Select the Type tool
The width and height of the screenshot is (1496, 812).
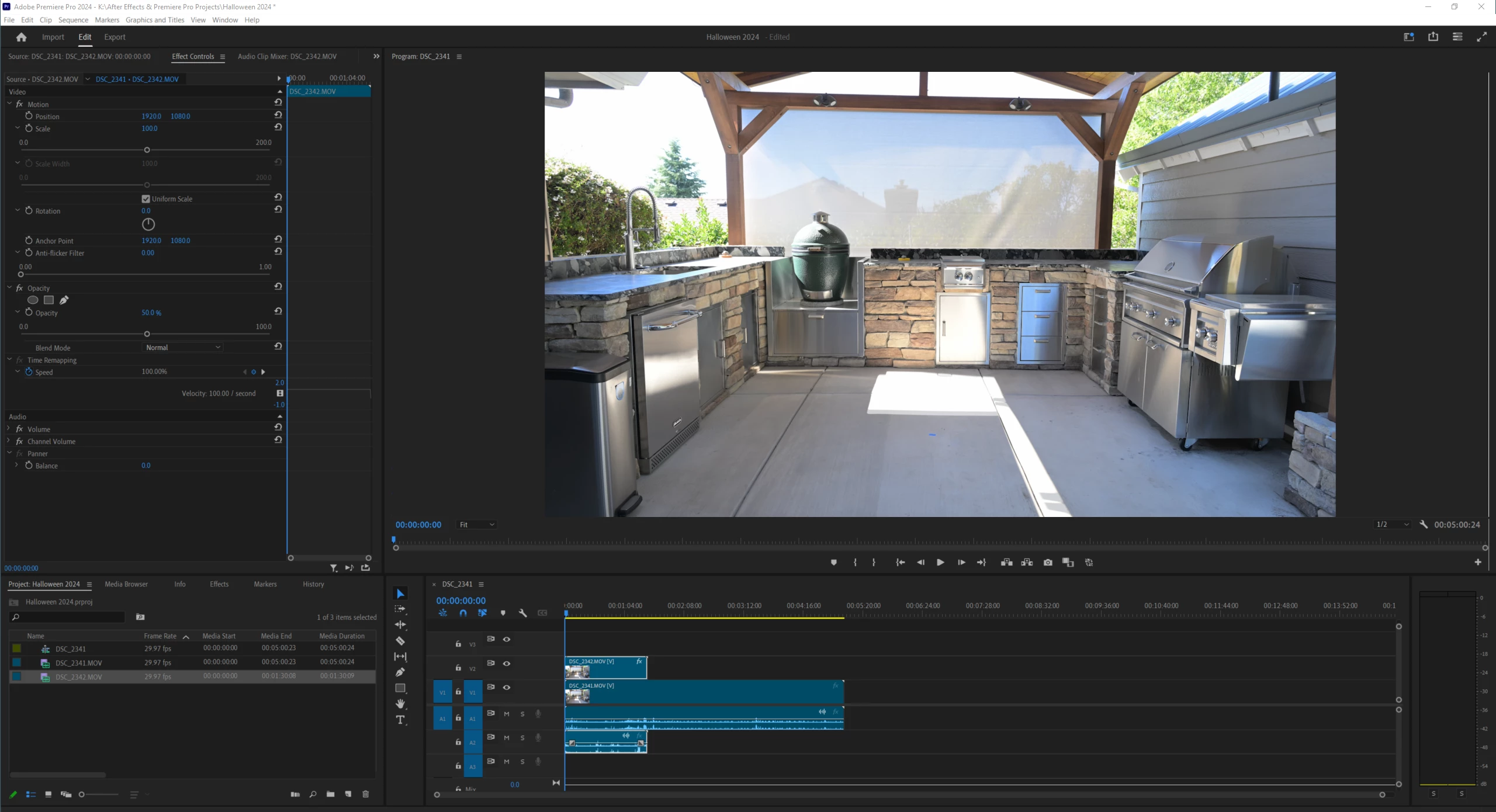[x=400, y=720]
